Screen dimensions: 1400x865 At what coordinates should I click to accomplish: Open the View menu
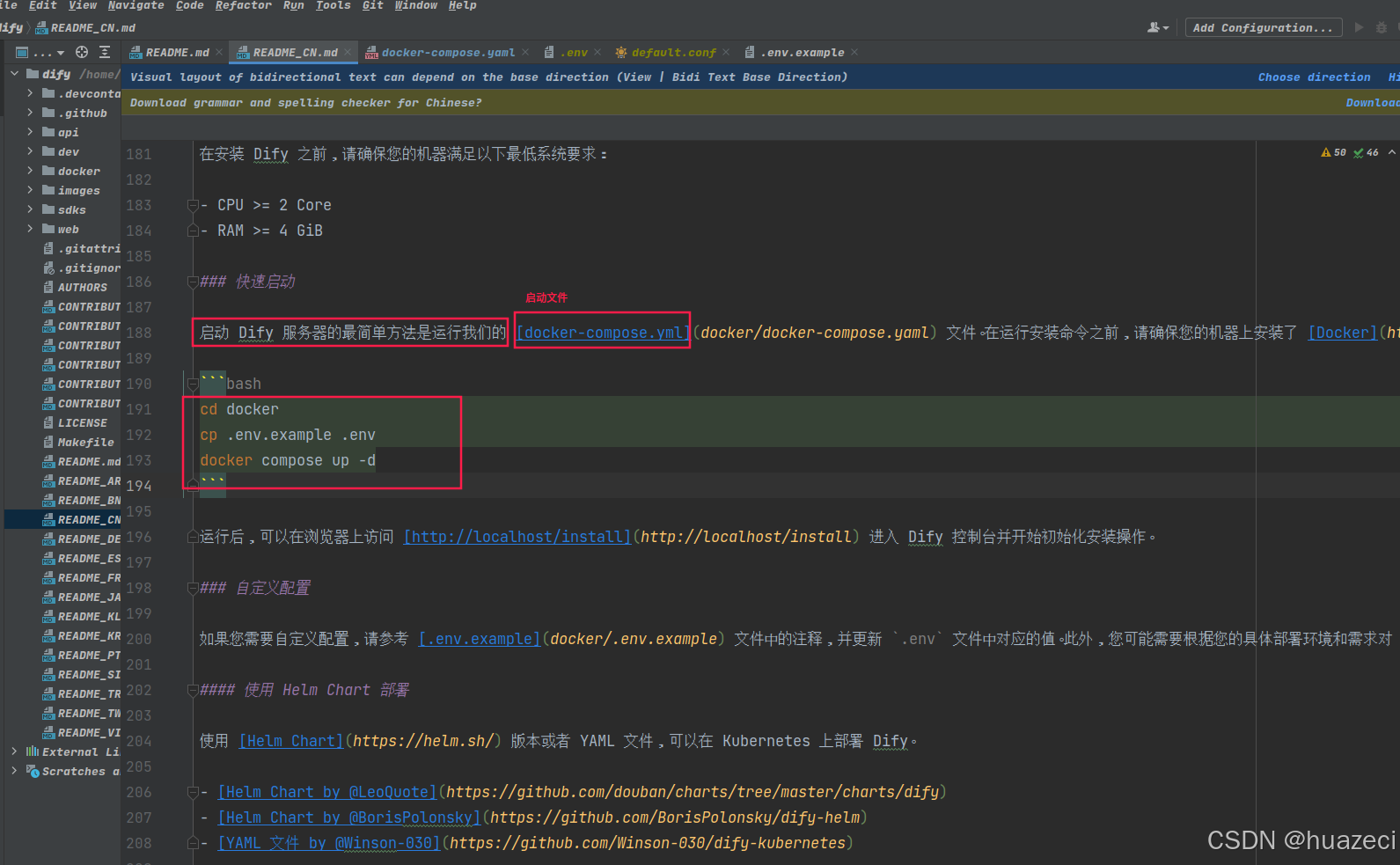click(83, 5)
